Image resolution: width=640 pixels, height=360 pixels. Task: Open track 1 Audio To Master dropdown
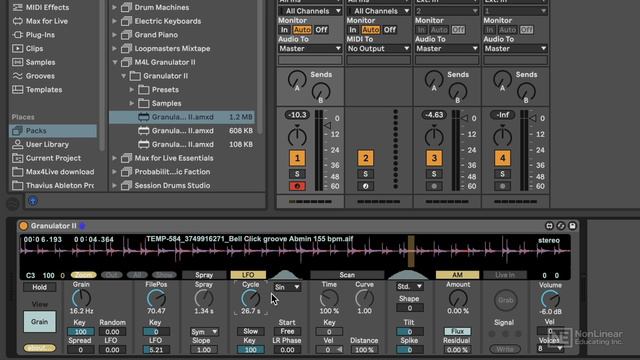point(310,49)
